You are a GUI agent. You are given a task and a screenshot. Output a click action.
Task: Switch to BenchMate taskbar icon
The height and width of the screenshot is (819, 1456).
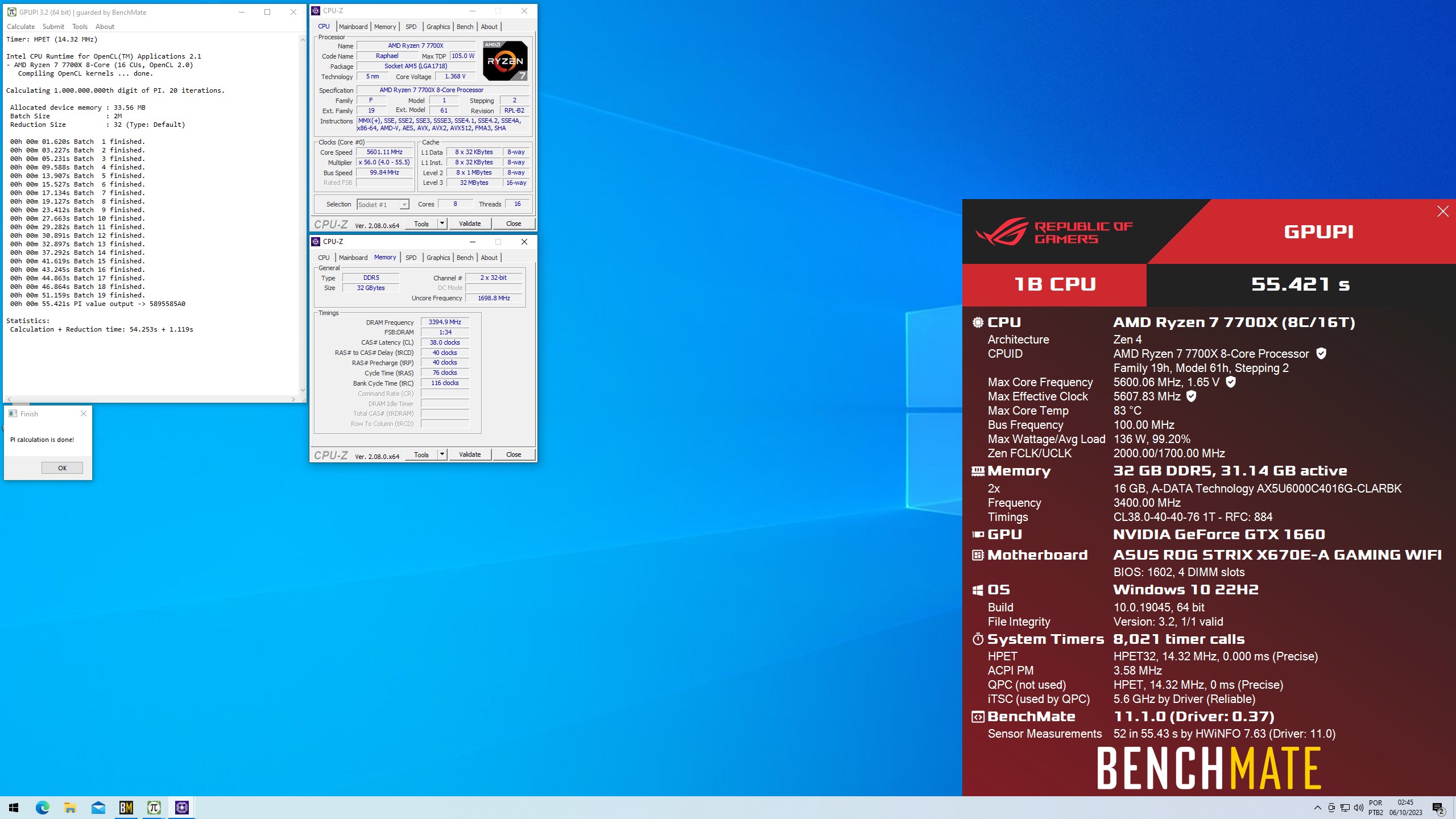point(126,808)
